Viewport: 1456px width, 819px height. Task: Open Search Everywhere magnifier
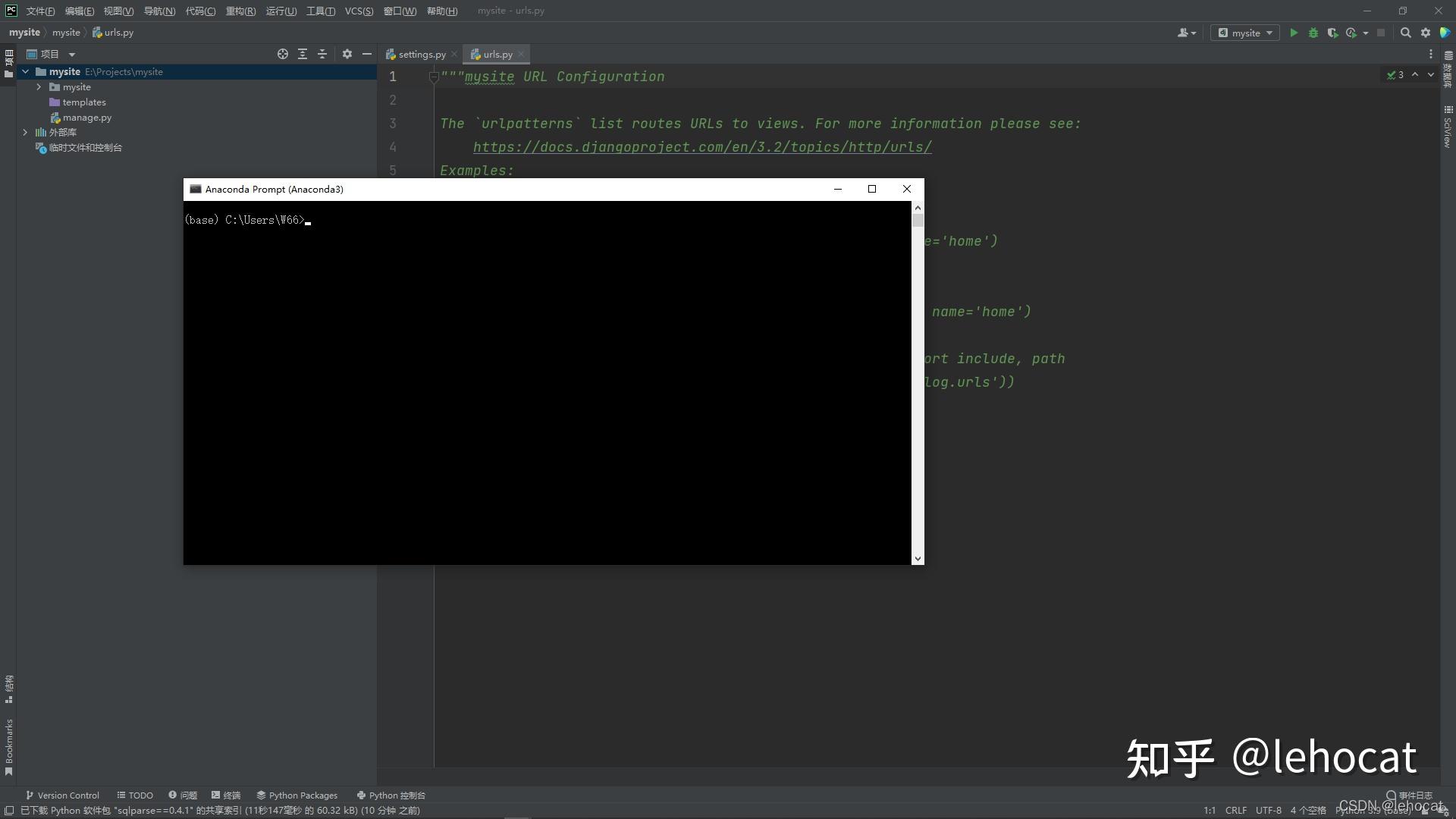(x=1405, y=33)
